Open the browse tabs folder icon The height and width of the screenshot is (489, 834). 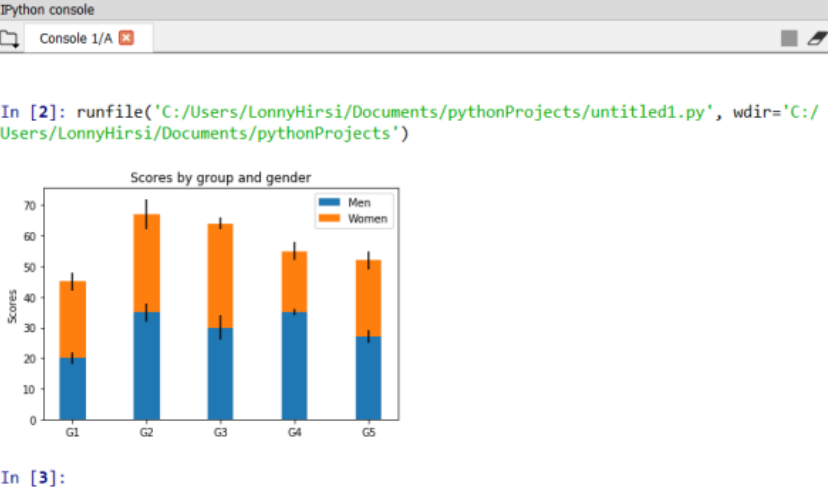tap(11, 39)
